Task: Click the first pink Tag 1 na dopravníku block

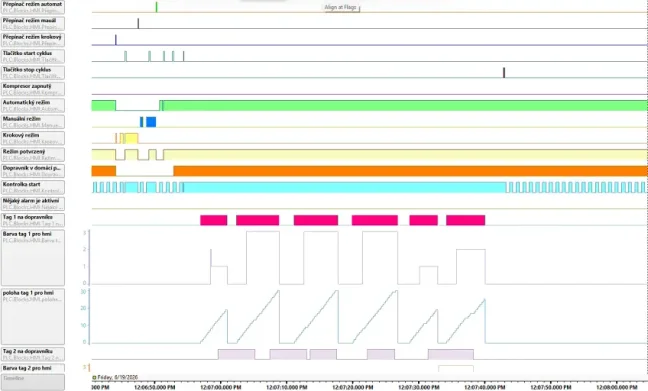Action: pyautogui.click(x=214, y=220)
